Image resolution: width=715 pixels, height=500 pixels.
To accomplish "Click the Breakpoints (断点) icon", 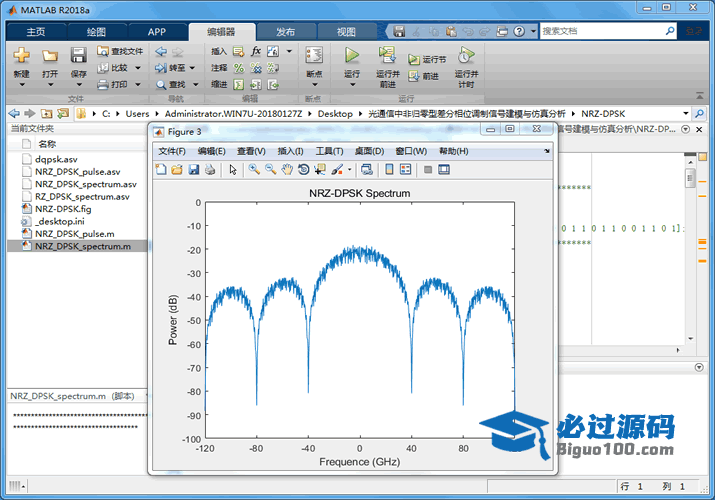I will [314, 56].
